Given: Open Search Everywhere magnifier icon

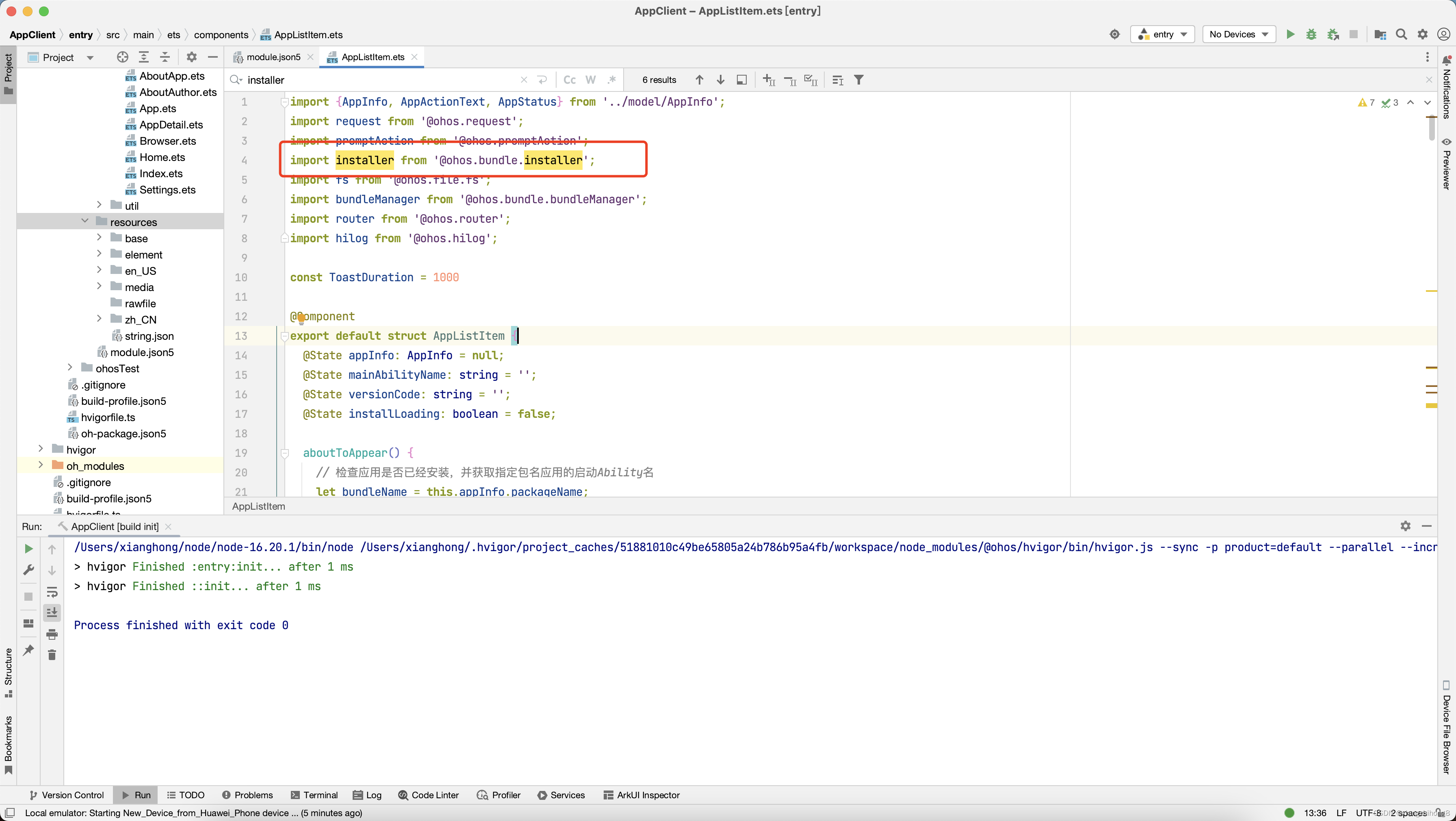Looking at the screenshot, I should tap(1401, 35).
